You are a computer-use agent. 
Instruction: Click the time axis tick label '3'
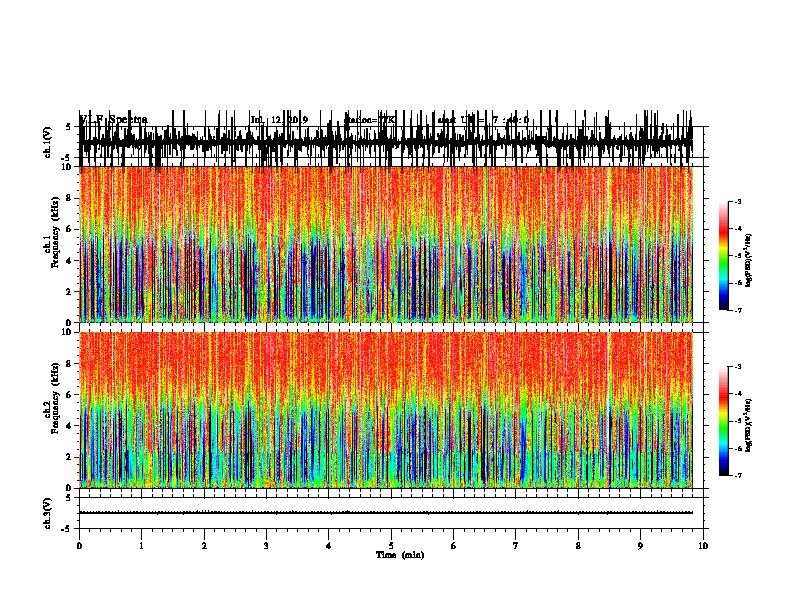pos(266,546)
